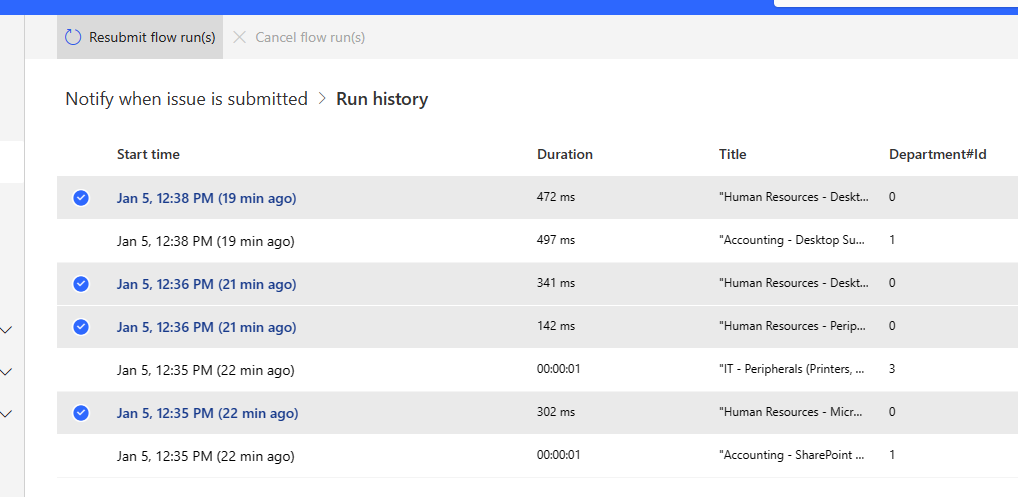This screenshot has width=1018, height=497.
Task: Click the Run history breadcrumb text
Action: (x=382, y=99)
